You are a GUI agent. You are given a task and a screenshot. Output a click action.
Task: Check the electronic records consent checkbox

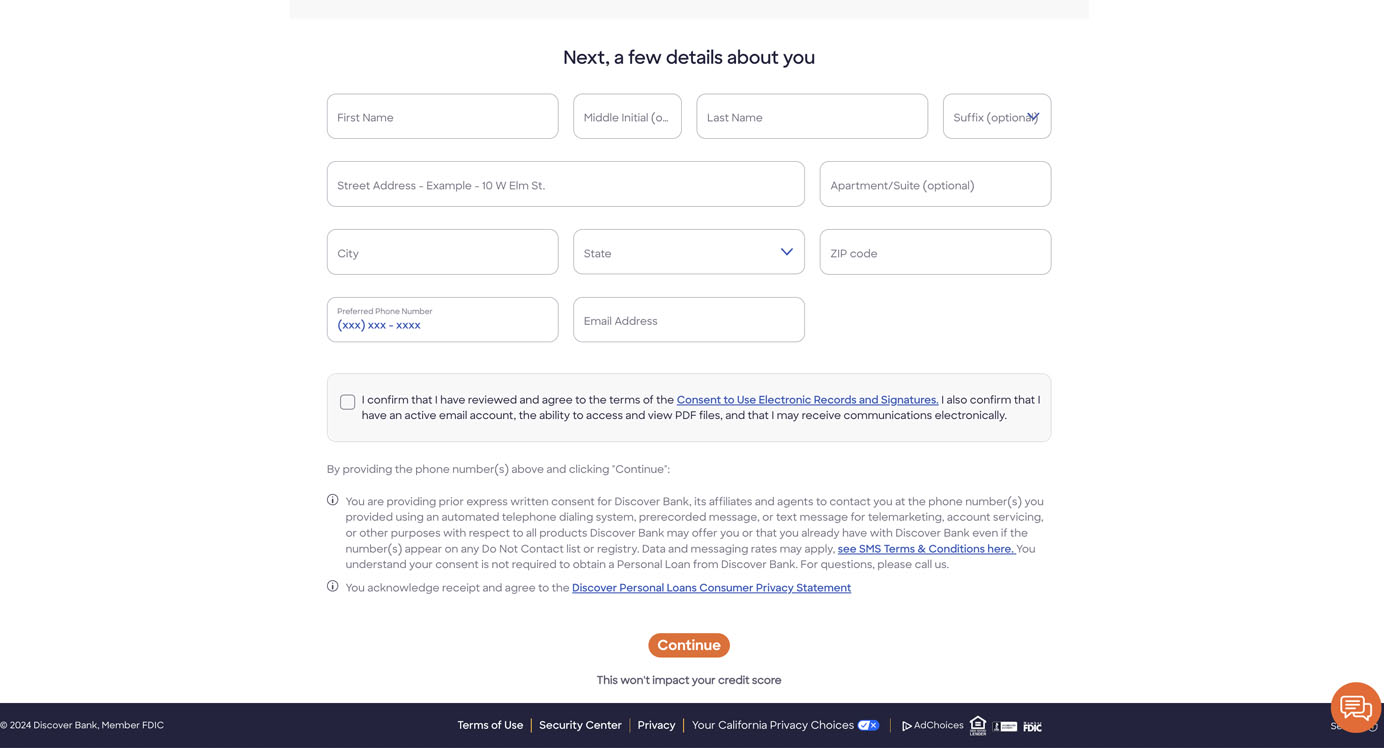pos(347,401)
